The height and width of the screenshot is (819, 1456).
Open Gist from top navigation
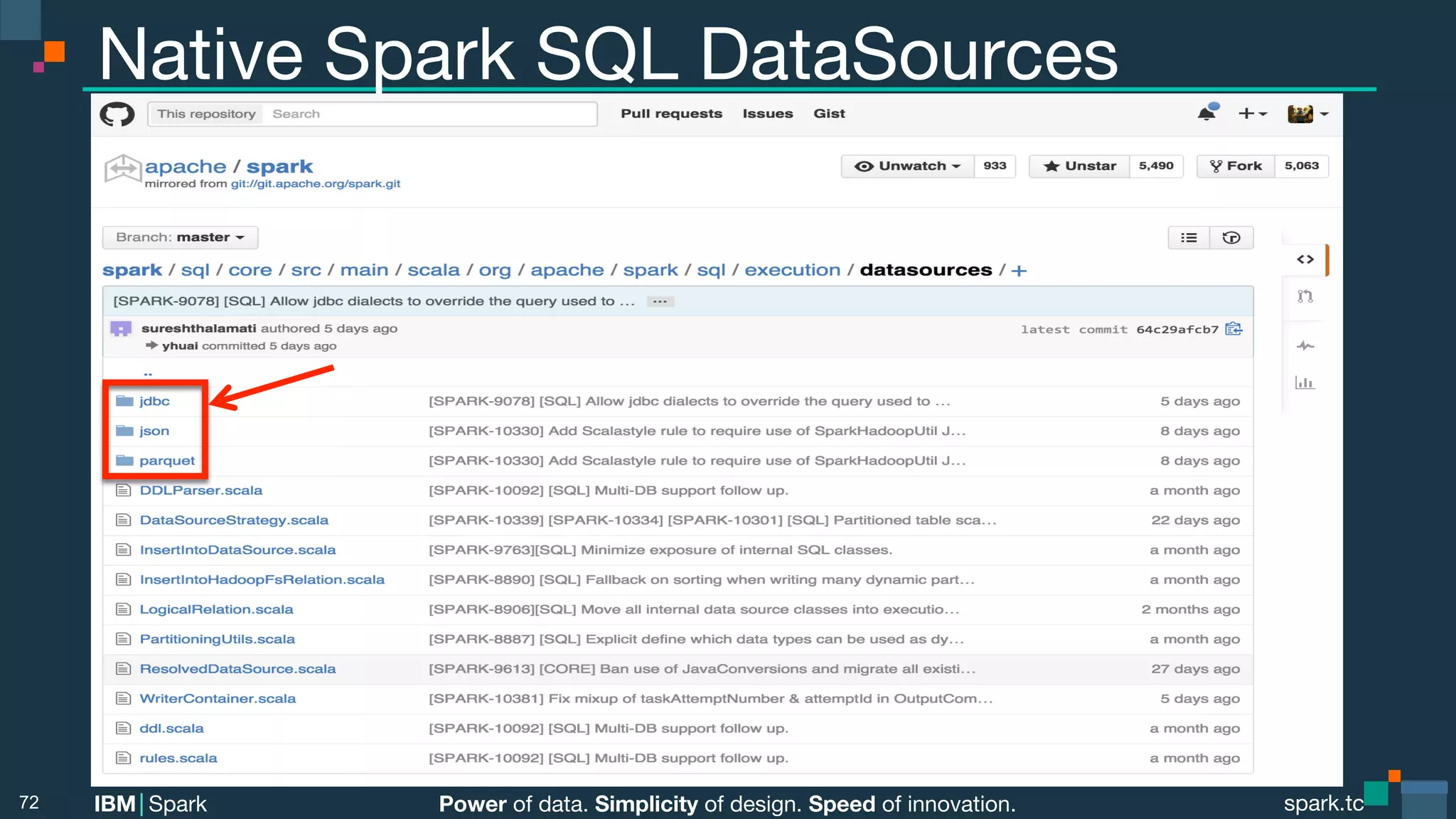tap(829, 114)
